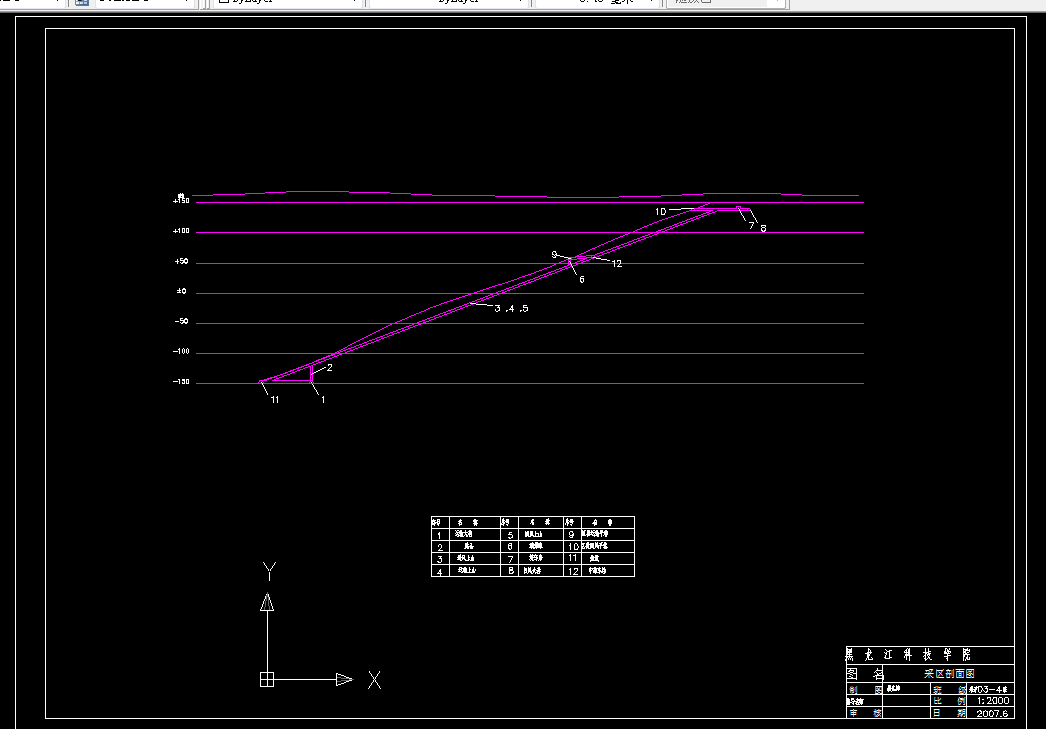
Task: Select callout number 2 above the -150 line
Action: [x=330, y=368]
